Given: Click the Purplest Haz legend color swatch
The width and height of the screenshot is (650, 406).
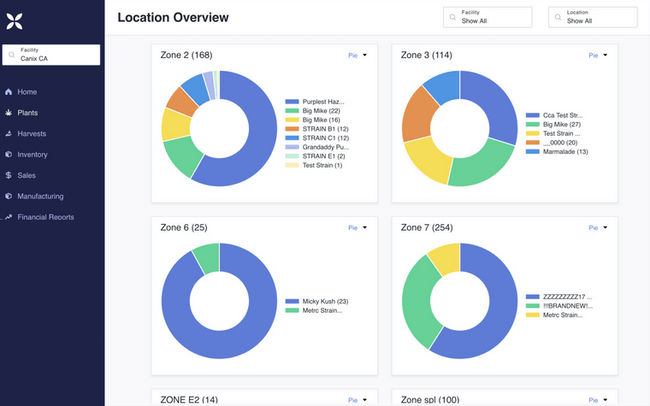Looking at the screenshot, I should click(292, 102).
